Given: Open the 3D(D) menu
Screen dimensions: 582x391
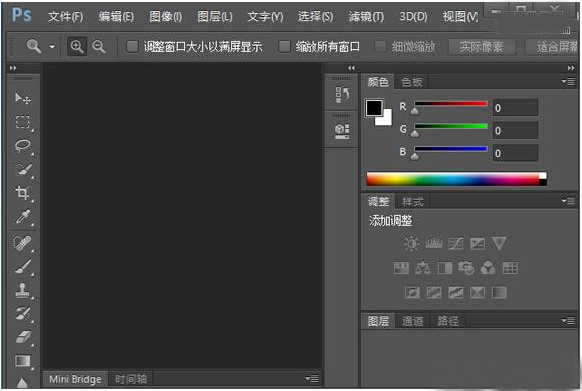Looking at the screenshot, I should (x=413, y=17).
